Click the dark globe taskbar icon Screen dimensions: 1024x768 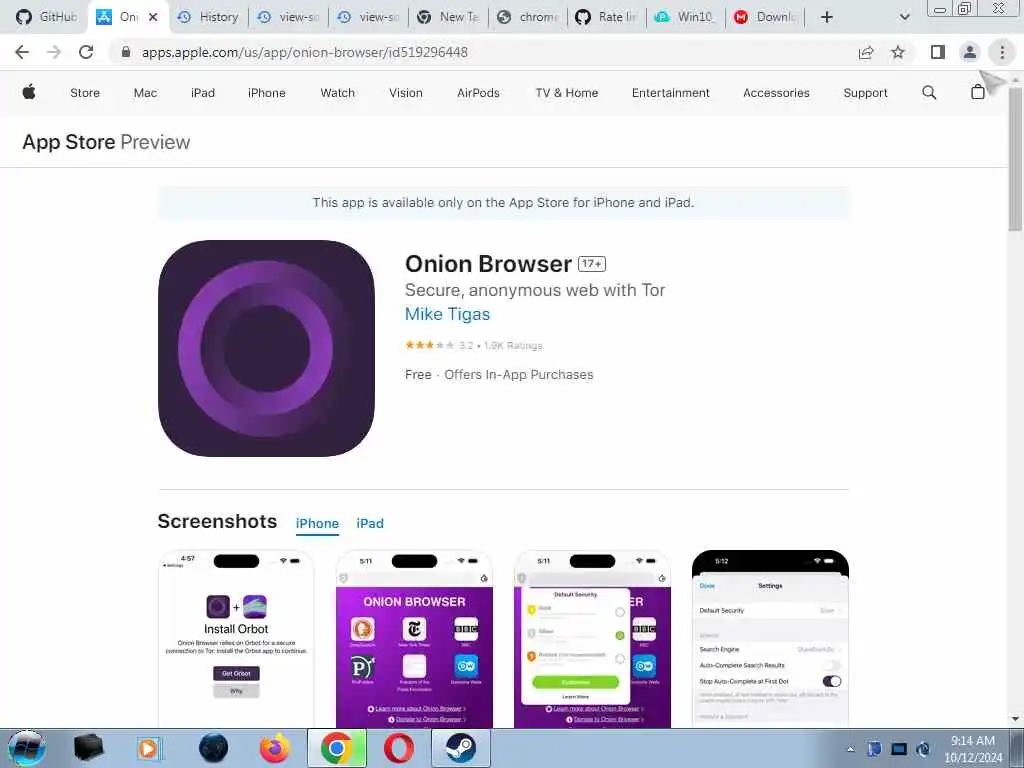[x=214, y=748]
